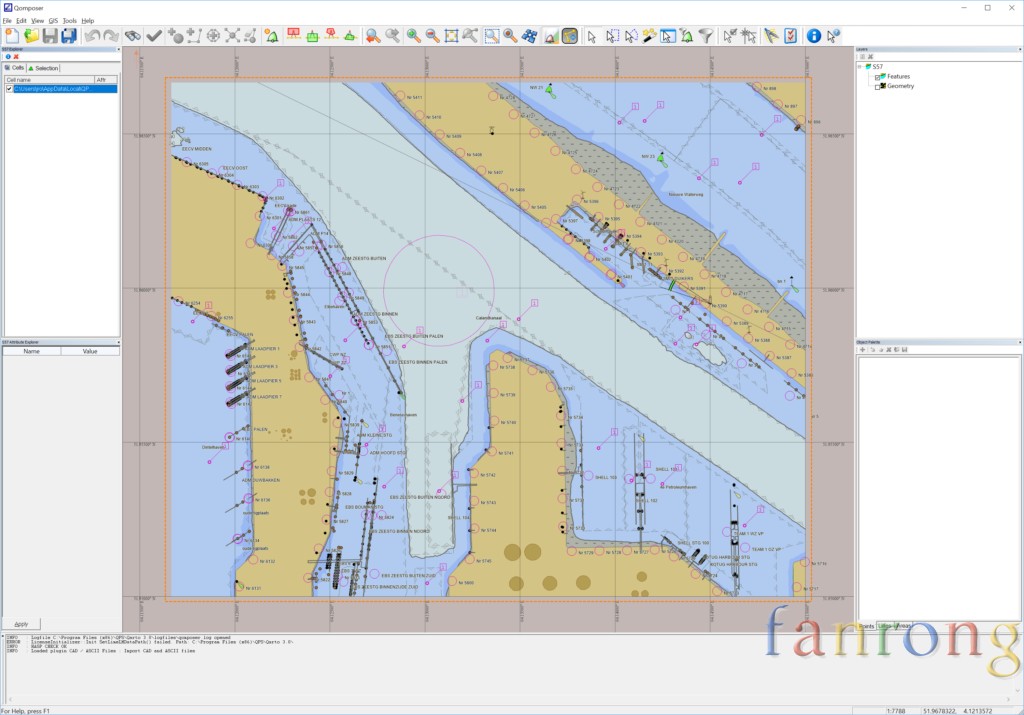Click the green plus zoom in tool
The image size is (1024, 715).
point(413,36)
